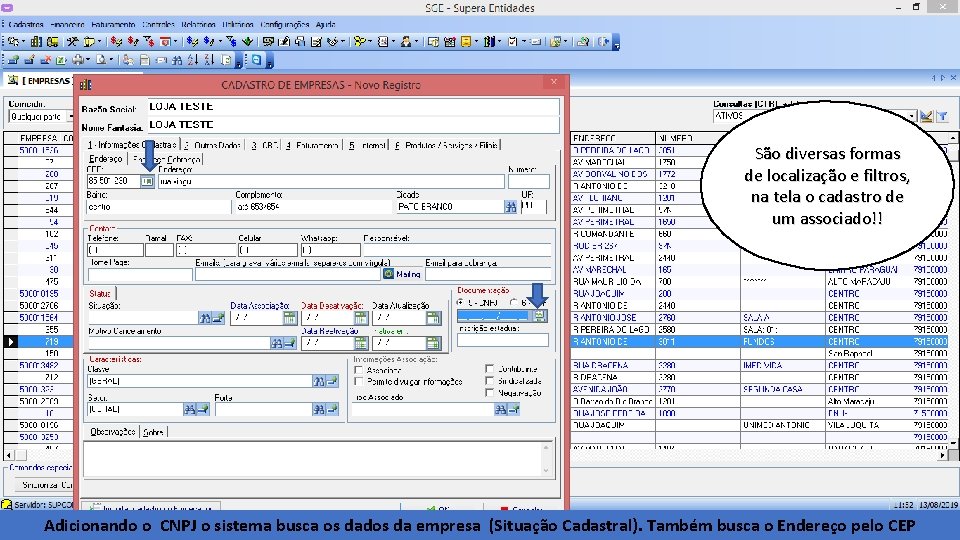
Task: Select the CNPJ radio button
Action: (x=460, y=302)
